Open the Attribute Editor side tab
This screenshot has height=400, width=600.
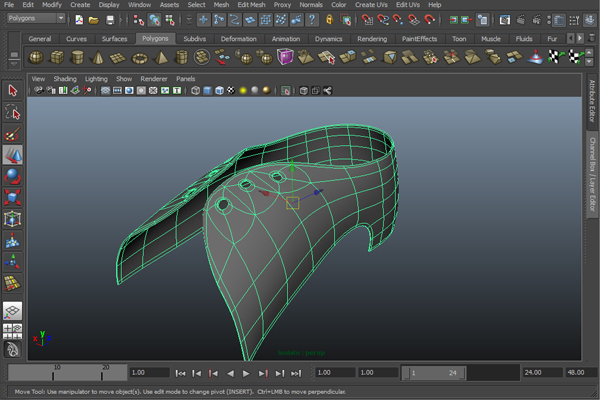[x=592, y=101]
